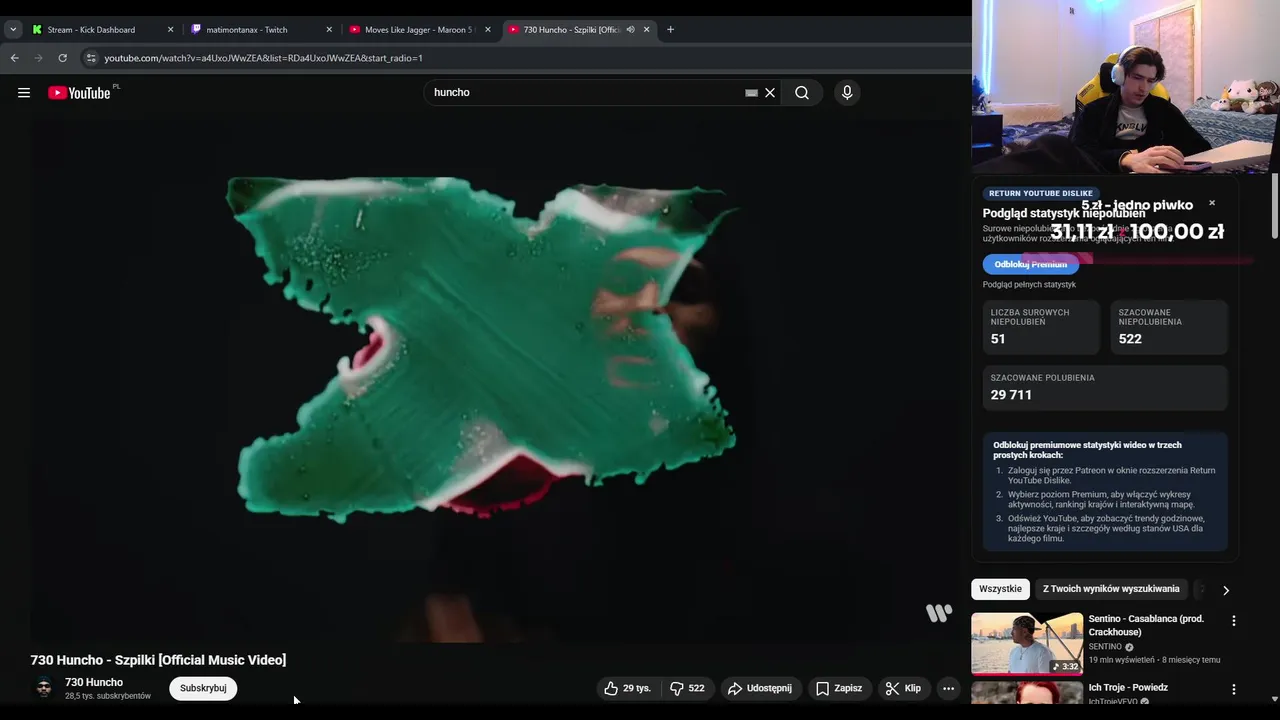Click the 28,5 tys. subskrybentów text
The image size is (1280, 720).
coord(108,696)
